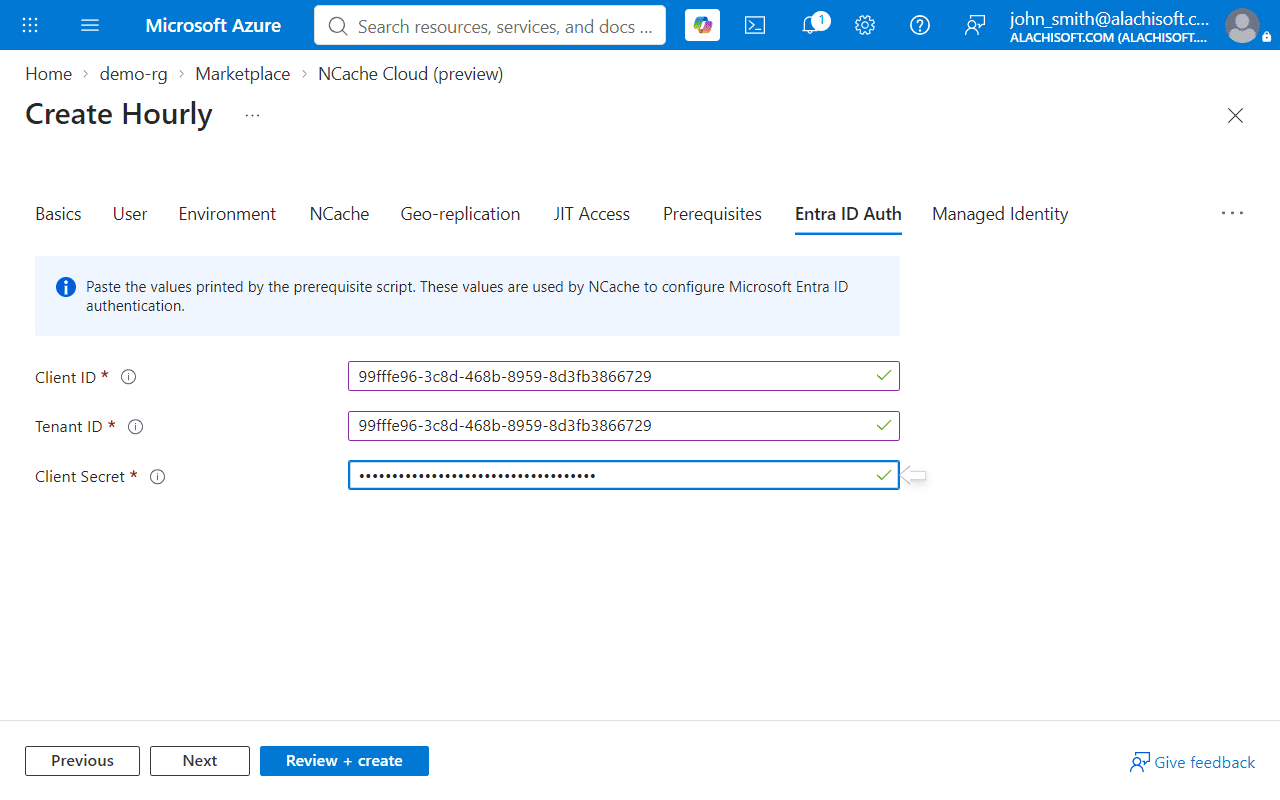Screen dimensions: 1280x800
Task: Switch to the Managed Identity tab
Action: pyautogui.click(x=1000, y=214)
